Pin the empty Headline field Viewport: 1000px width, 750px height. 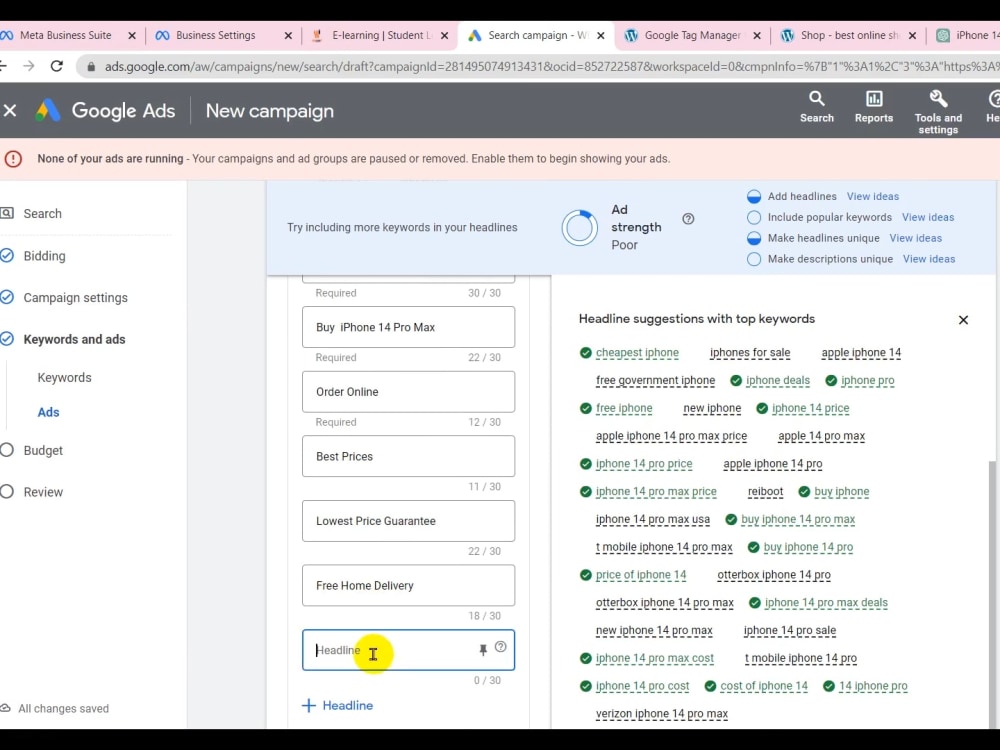coord(483,650)
